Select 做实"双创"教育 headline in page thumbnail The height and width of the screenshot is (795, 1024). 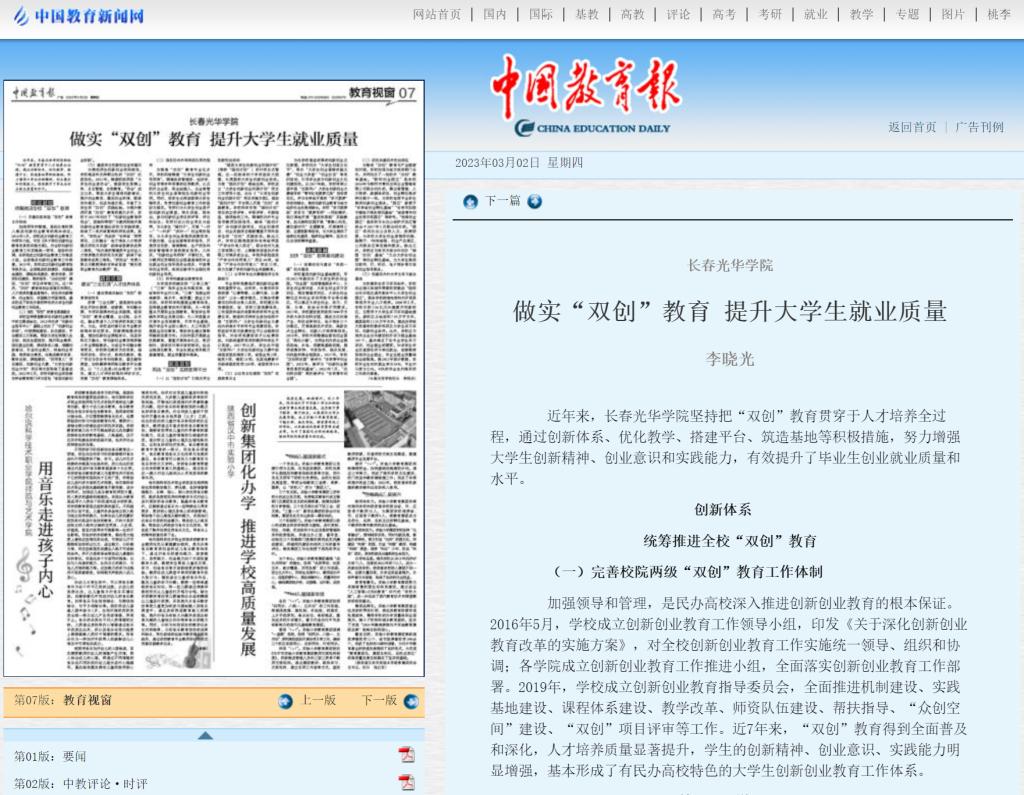[214, 139]
